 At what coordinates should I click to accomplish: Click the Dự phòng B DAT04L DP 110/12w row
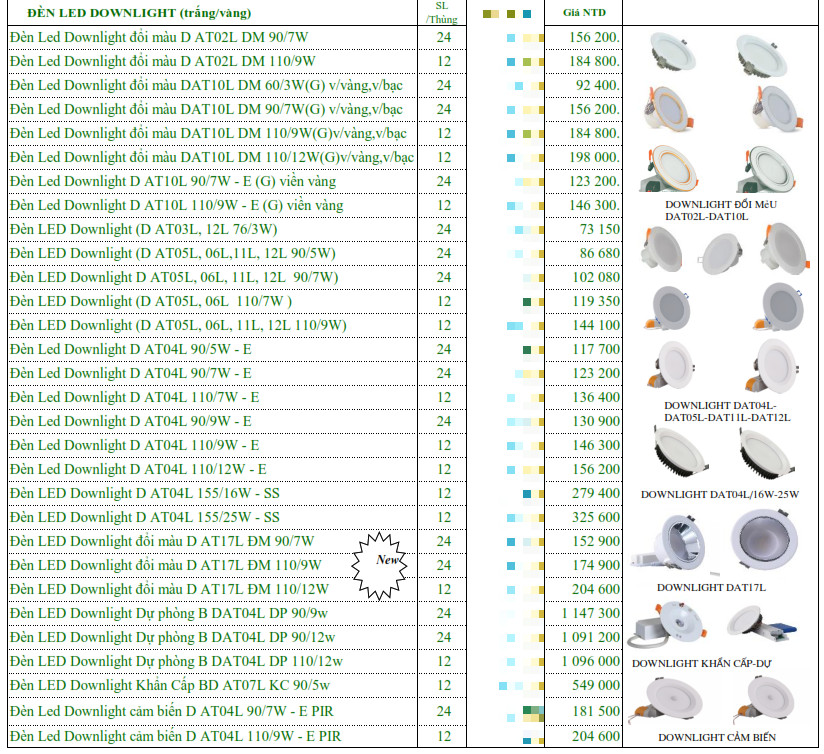176,661
